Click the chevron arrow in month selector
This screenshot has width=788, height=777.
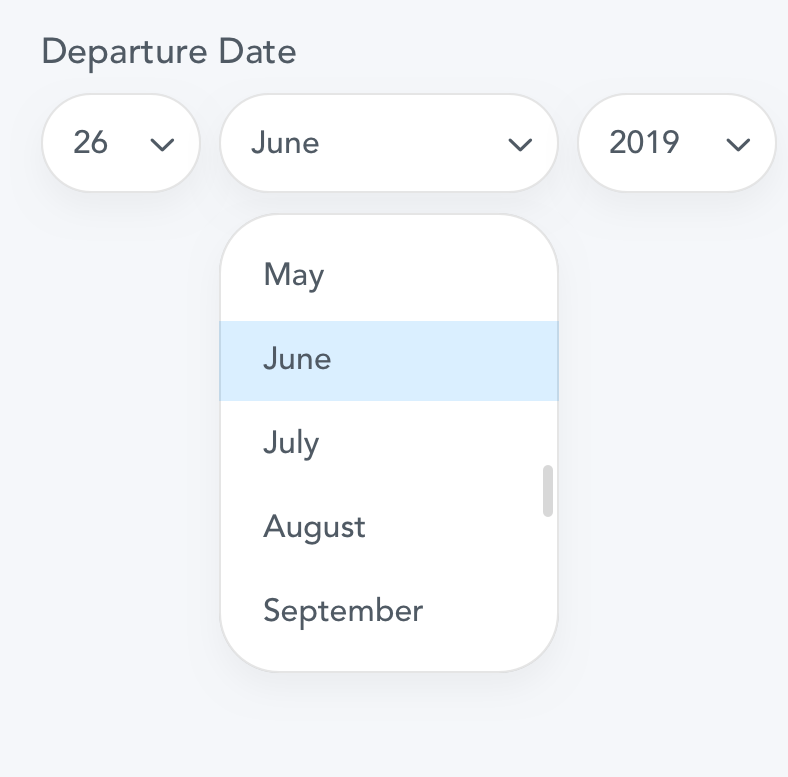[x=520, y=145]
